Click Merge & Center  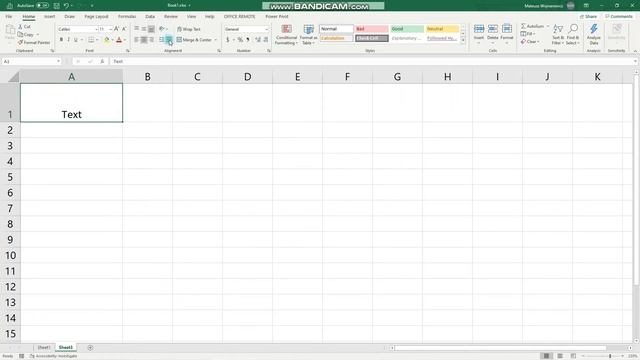194,40
